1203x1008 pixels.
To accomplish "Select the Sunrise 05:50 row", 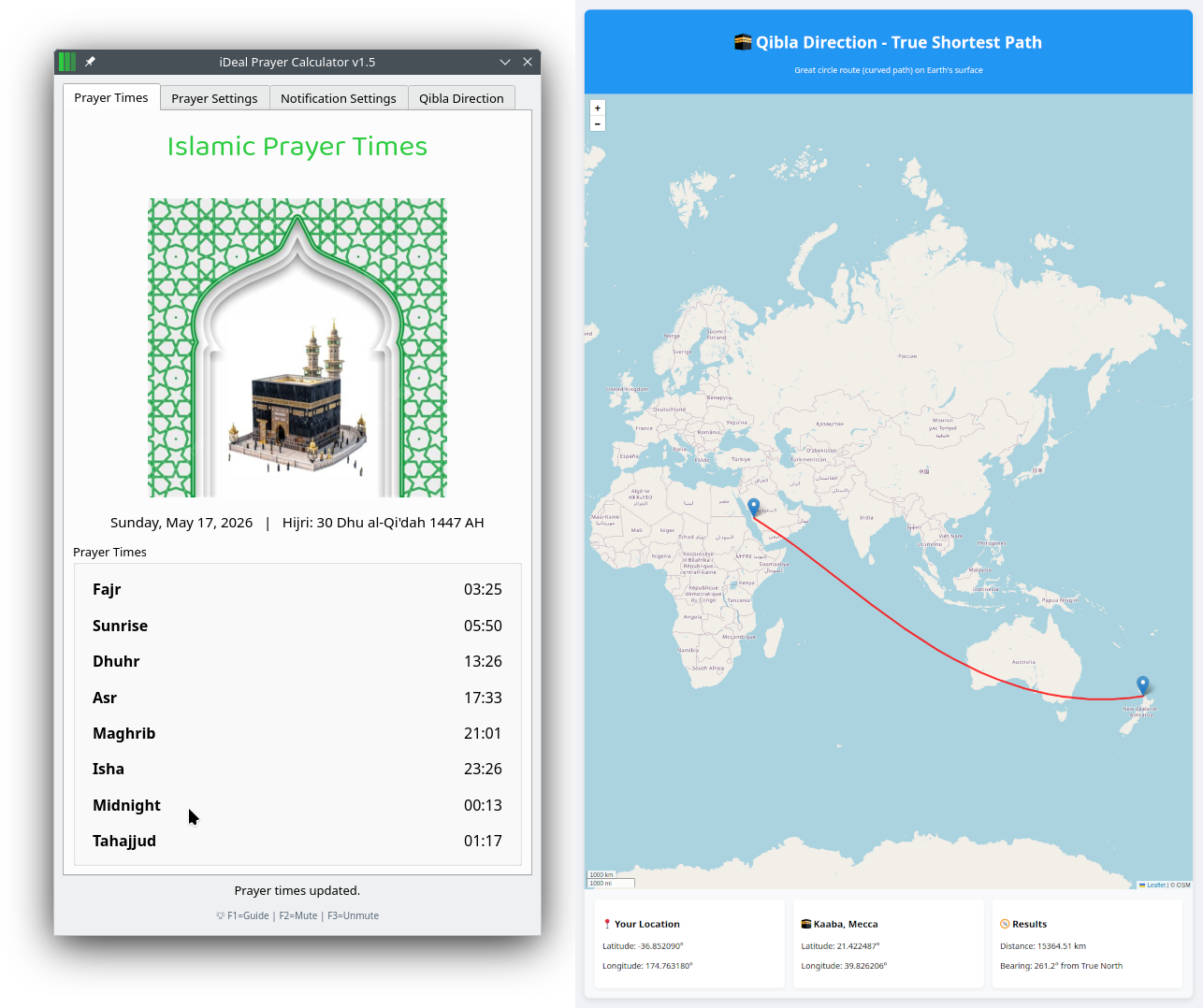I will [x=297, y=626].
